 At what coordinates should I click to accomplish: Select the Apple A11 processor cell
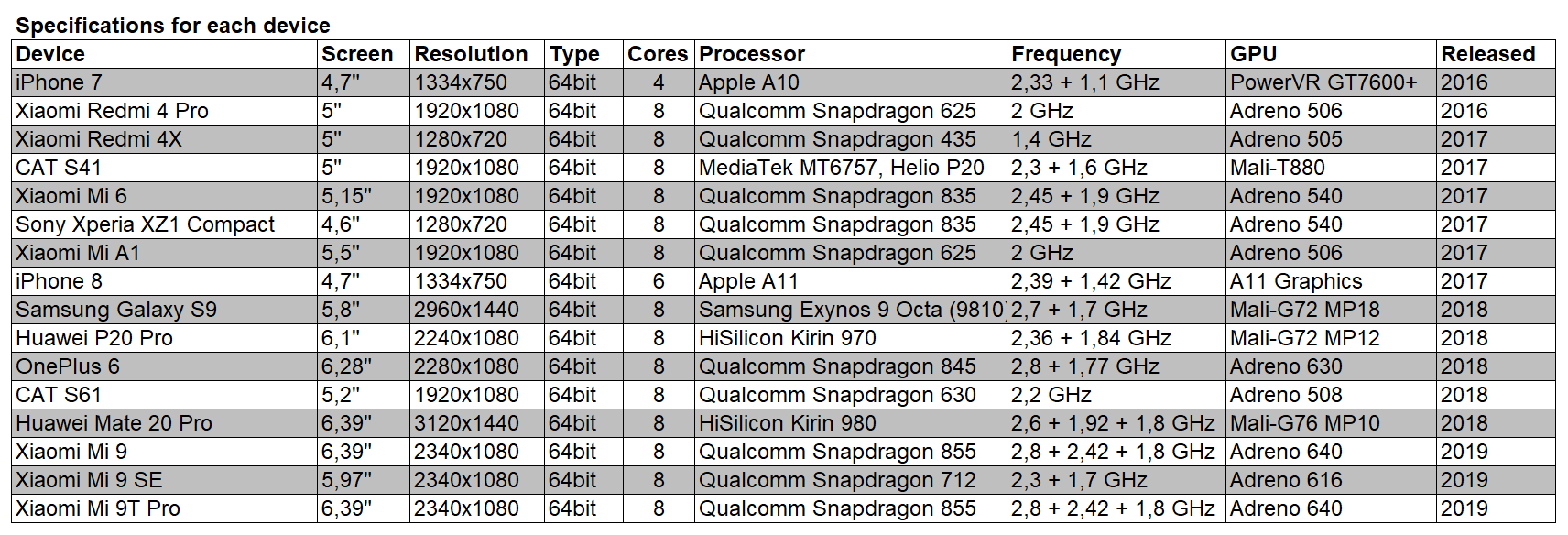click(x=748, y=281)
